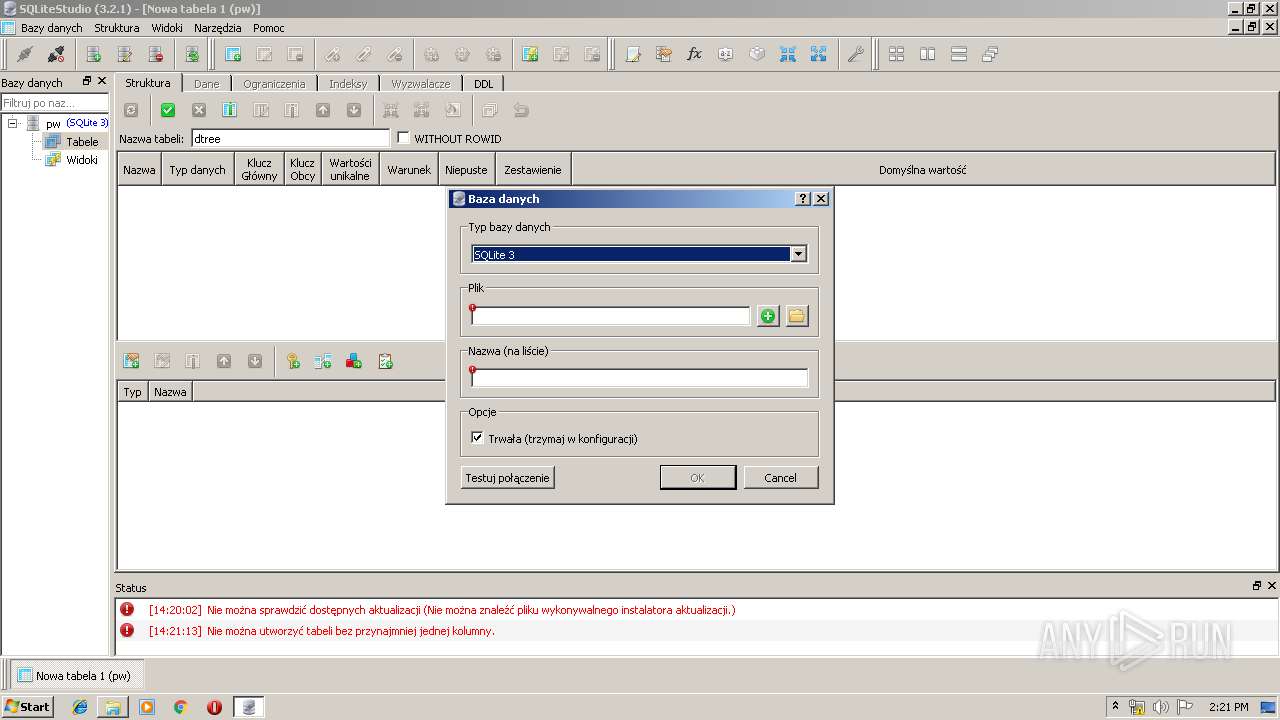Image resolution: width=1280 pixels, height=720 pixels.
Task: Click the edit database toolbar icon
Action: (x=125, y=55)
